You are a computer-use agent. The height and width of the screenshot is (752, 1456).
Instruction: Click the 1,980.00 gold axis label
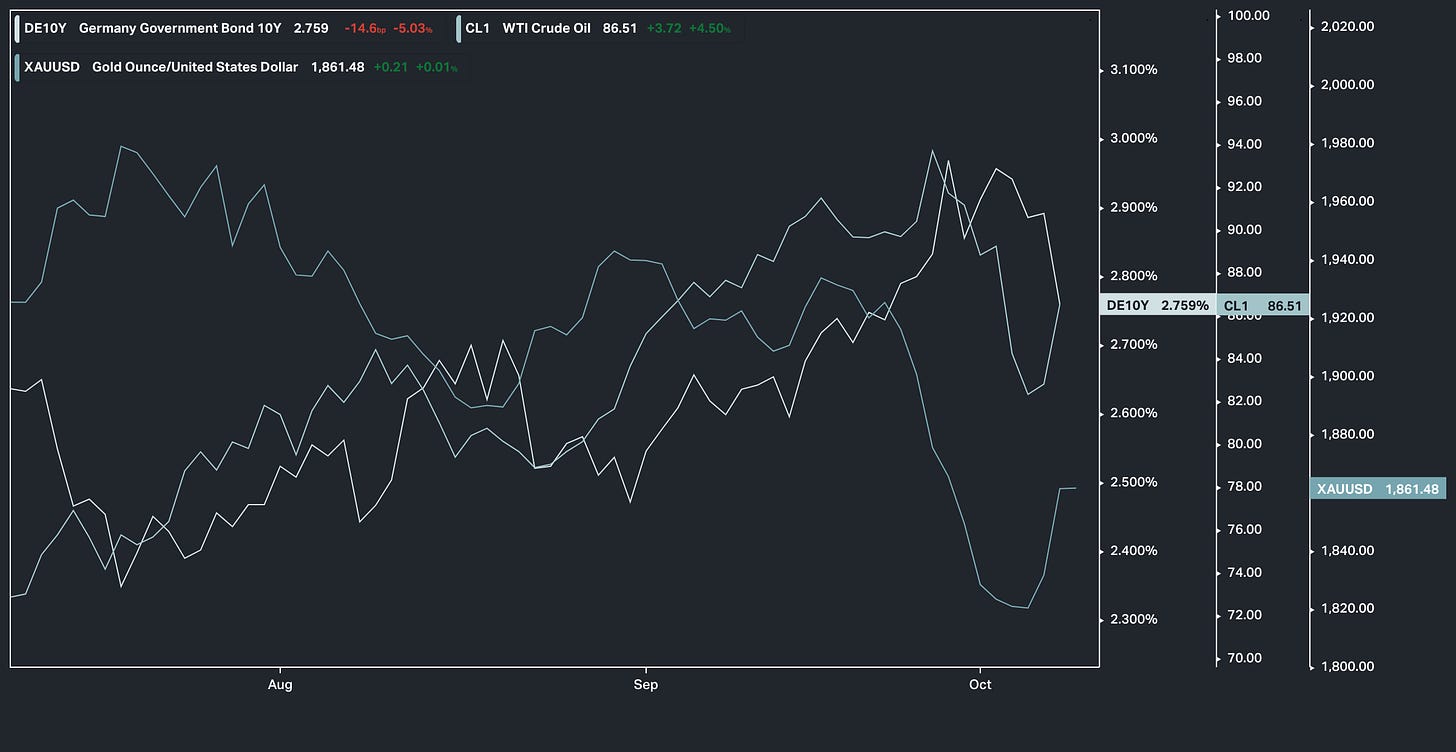pyautogui.click(x=1348, y=143)
